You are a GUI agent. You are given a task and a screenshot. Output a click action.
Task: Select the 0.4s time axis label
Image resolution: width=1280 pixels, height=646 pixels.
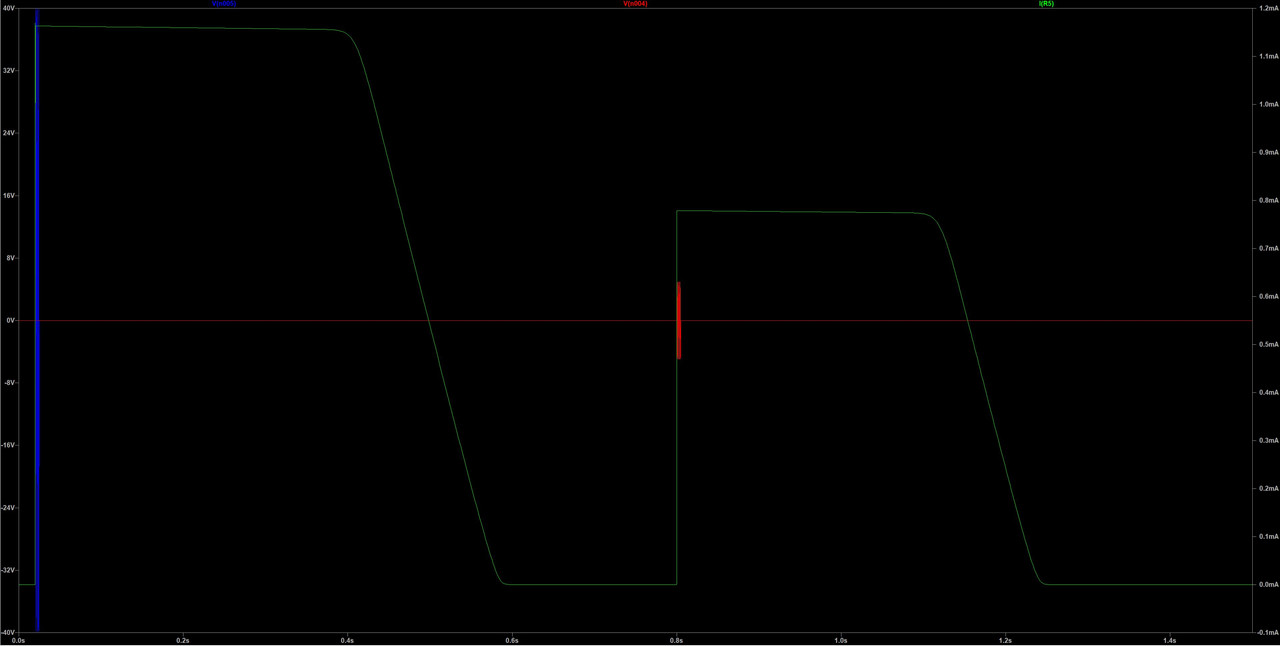pyautogui.click(x=348, y=640)
